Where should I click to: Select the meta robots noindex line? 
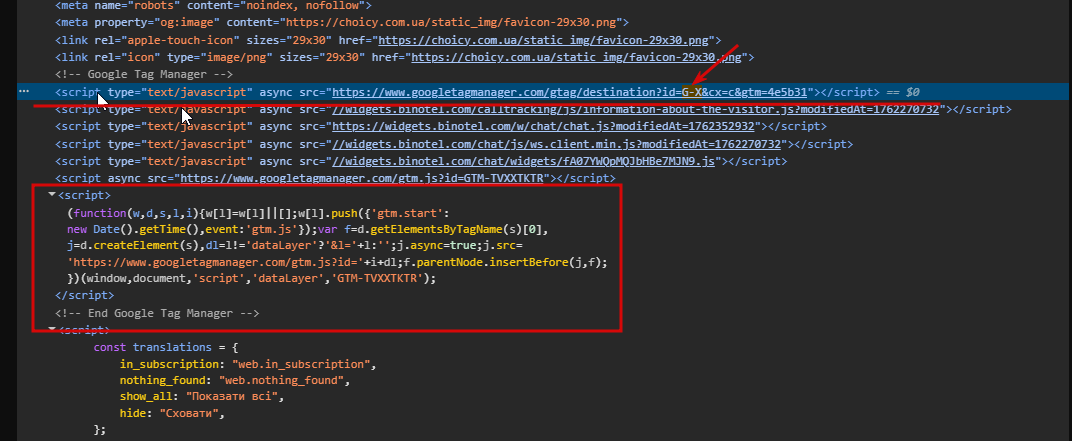click(x=213, y=5)
